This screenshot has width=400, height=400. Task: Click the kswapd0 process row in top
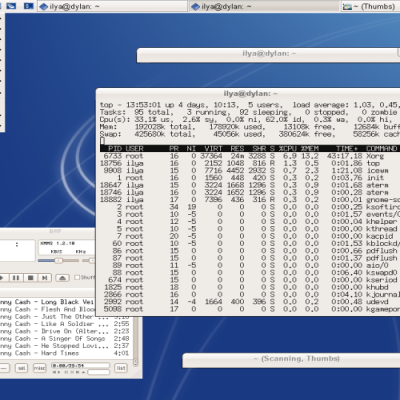[x=249, y=273]
